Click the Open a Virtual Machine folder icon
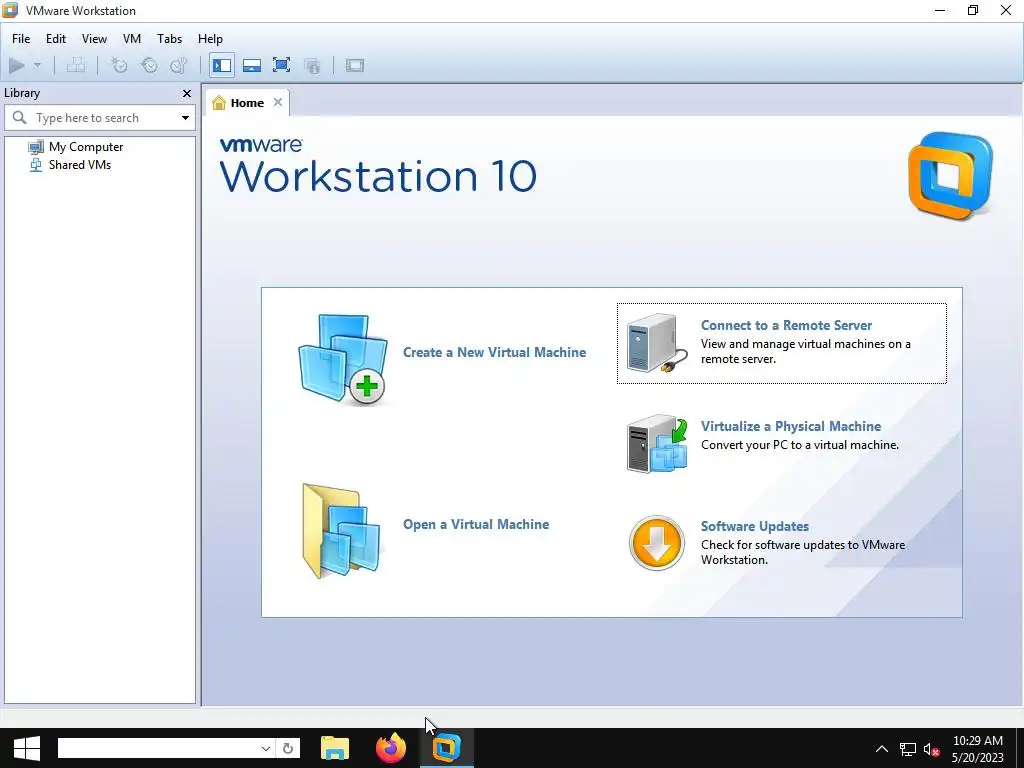Image resolution: width=1024 pixels, height=768 pixels. click(x=341, y=531)
